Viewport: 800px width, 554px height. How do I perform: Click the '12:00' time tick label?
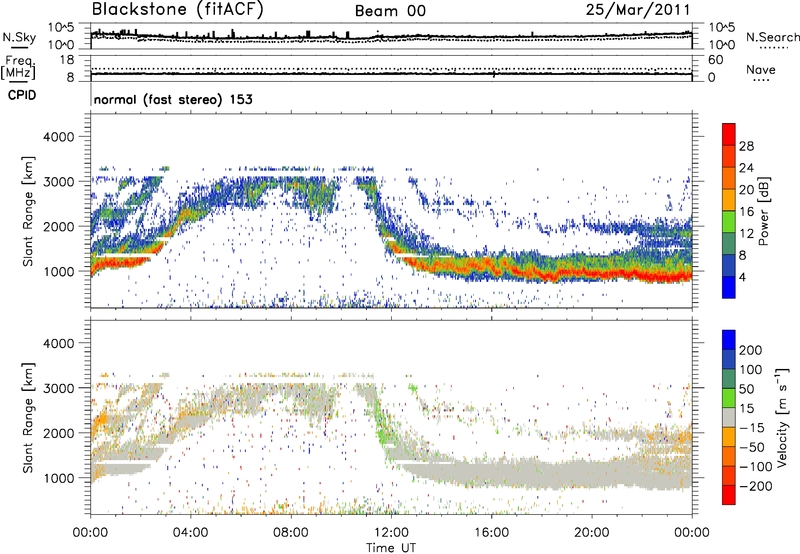391,533
